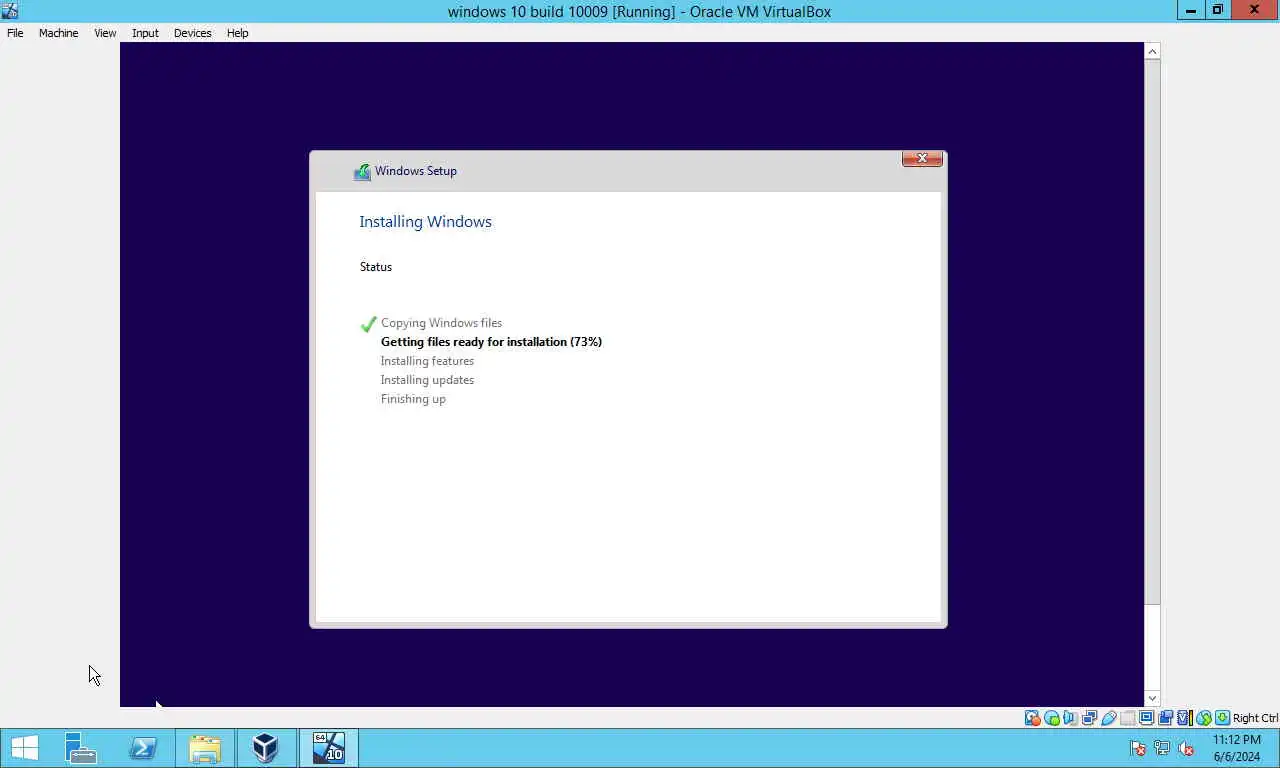The height and width of the screenshot is (768, 1280).
Task: Click the VirtualBox window title bar icon
Action: pyautogui.click(x=10, y=11)
